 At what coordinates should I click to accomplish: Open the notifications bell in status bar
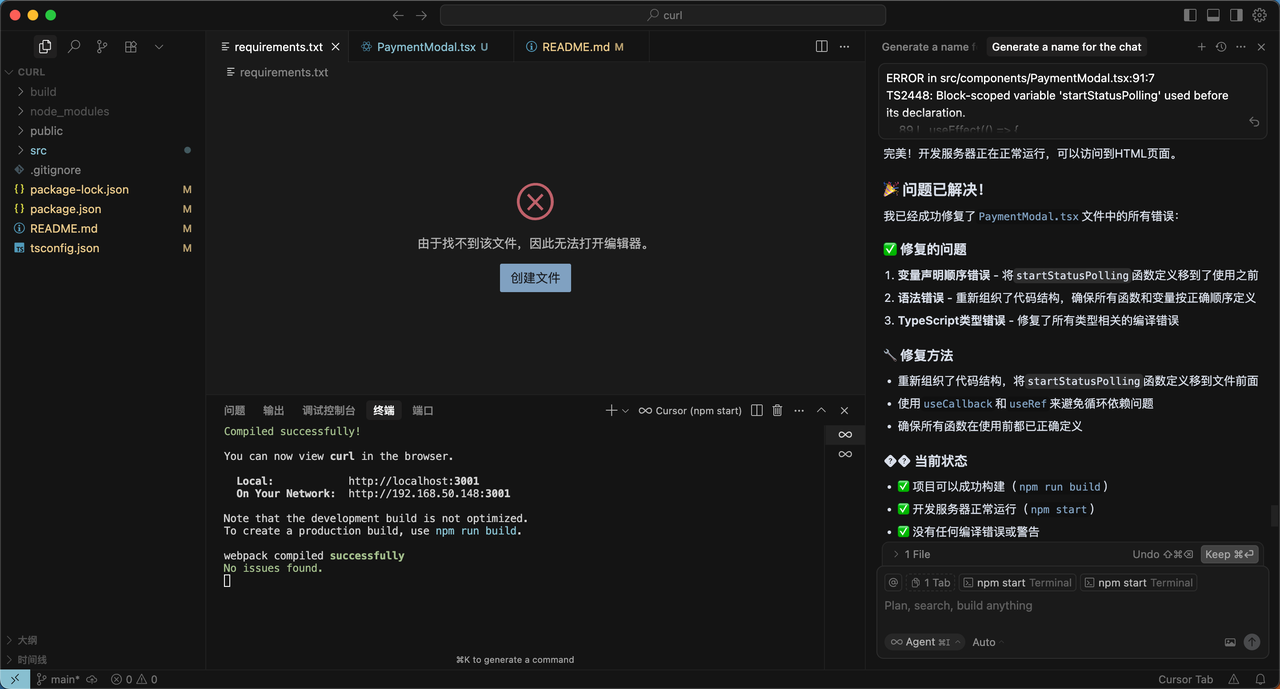[x=1260, y=679]
